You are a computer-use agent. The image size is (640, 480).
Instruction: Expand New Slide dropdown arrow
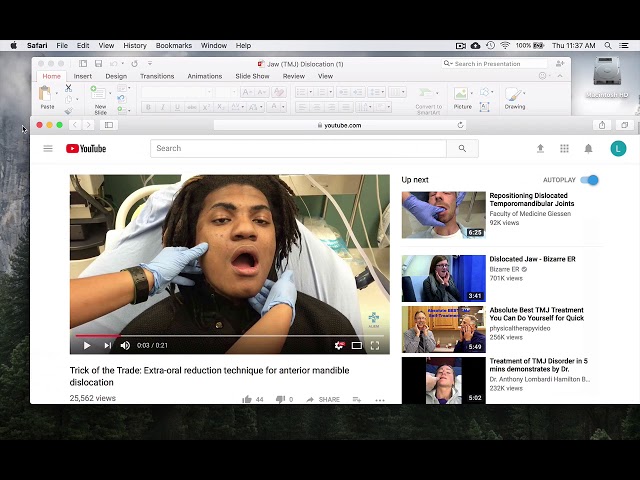coord(110,93)
